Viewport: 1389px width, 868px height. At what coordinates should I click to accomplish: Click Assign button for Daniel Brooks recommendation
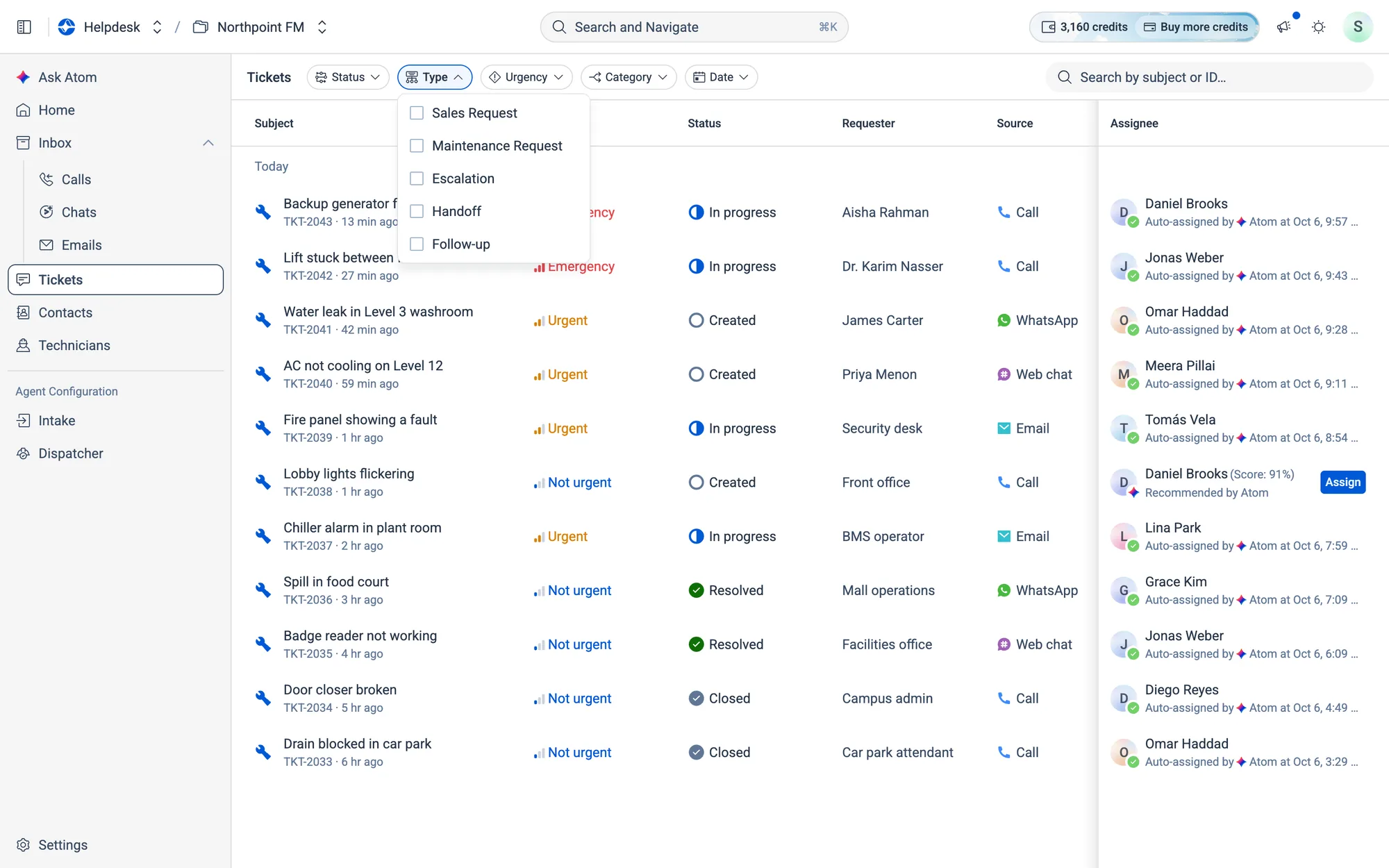tap(1342, 483)
